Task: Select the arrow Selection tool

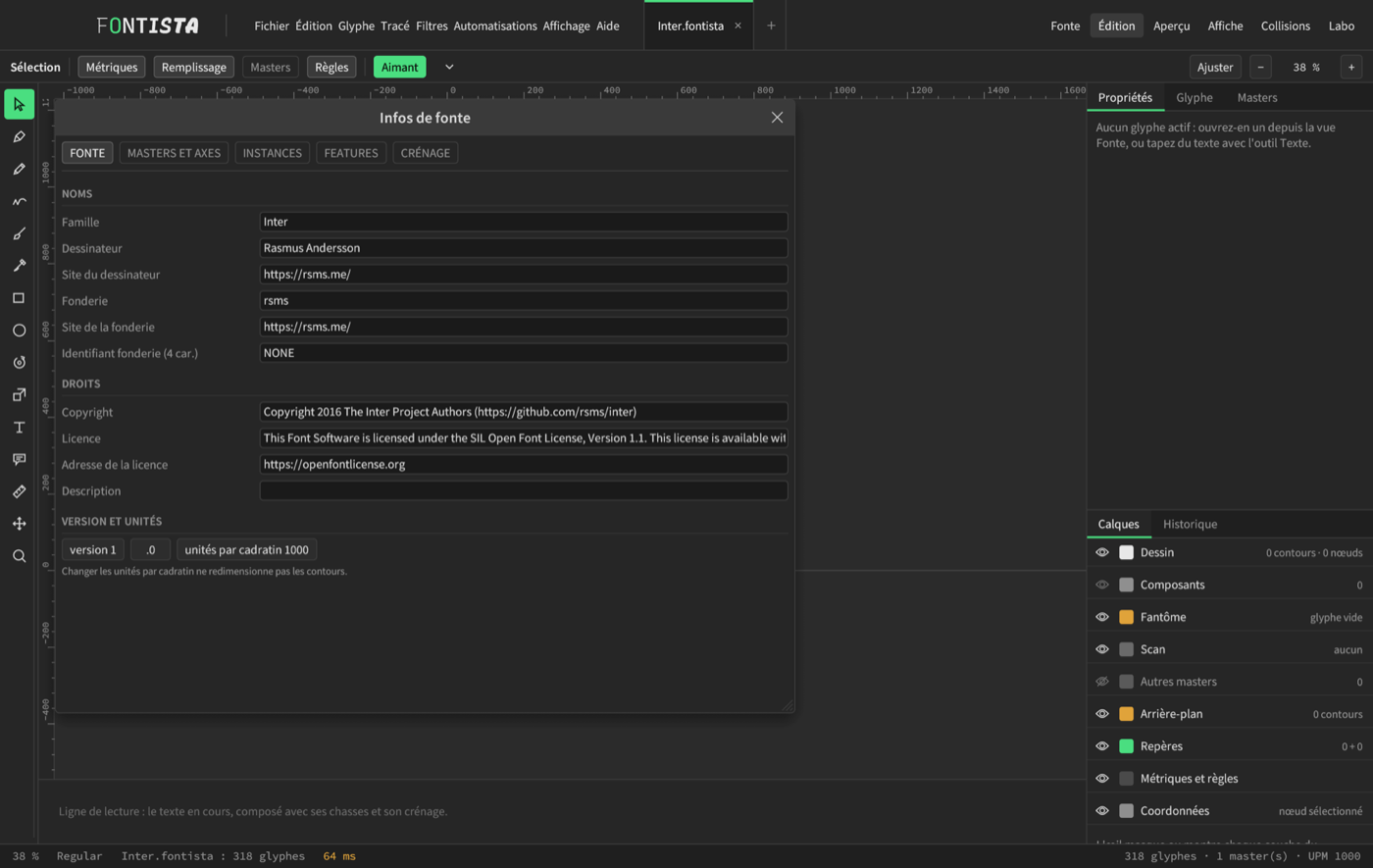Action: coord(19,104)
